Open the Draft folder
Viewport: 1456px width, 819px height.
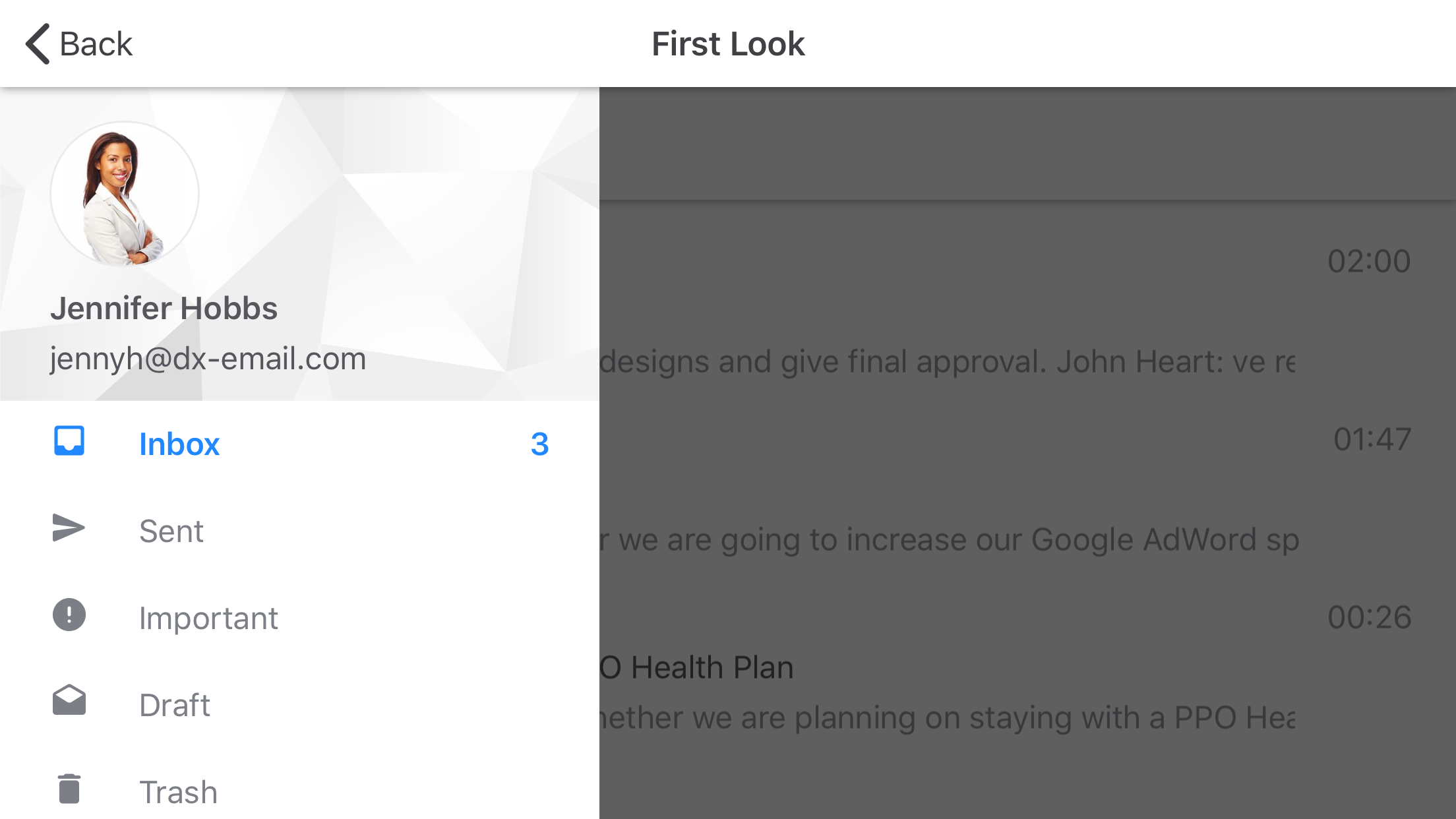[175, 705]
